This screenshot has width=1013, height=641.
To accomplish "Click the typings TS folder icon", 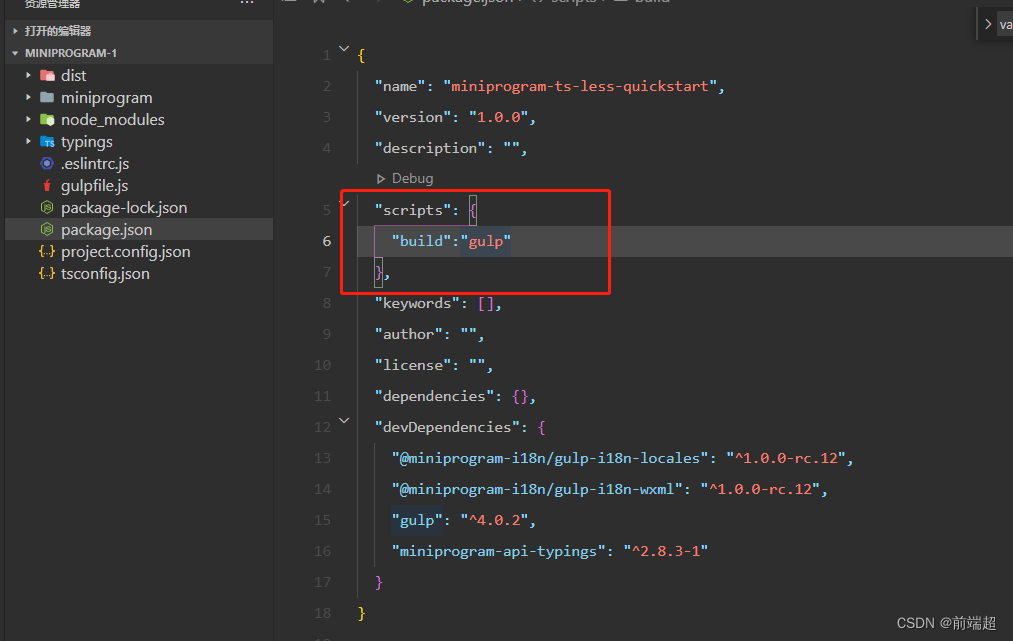I will [47, 142].
